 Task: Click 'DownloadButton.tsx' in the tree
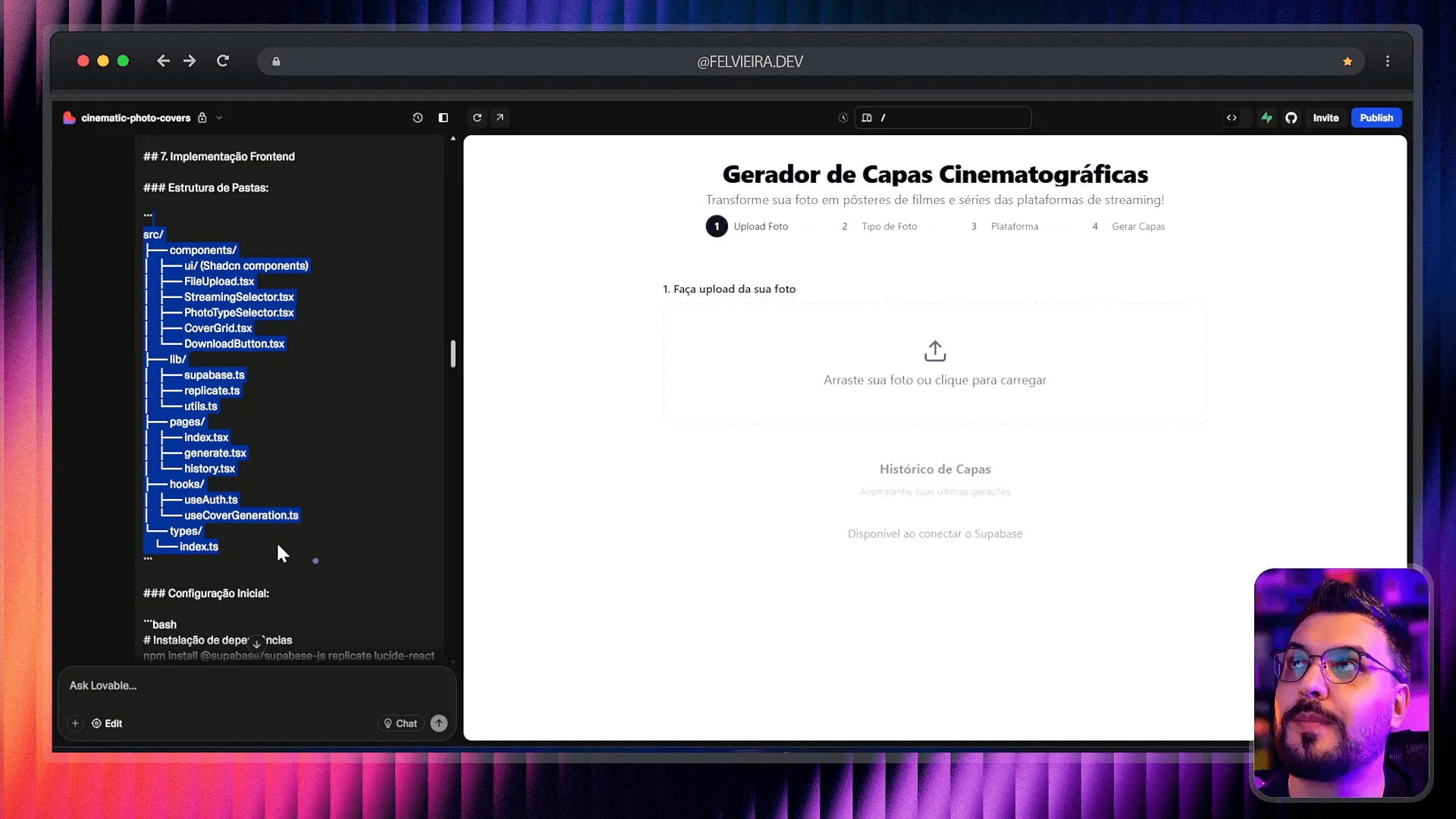pyautogui.click(x=234, y=344)
